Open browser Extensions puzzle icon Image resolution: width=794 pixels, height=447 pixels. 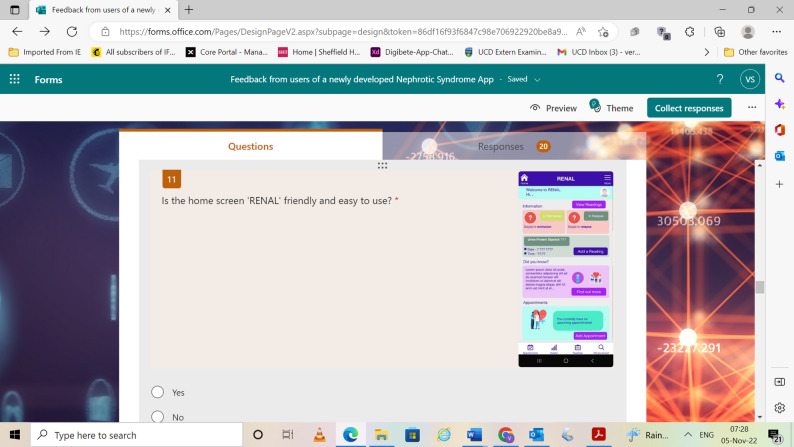pyautogui.click(x=689, y=31)
